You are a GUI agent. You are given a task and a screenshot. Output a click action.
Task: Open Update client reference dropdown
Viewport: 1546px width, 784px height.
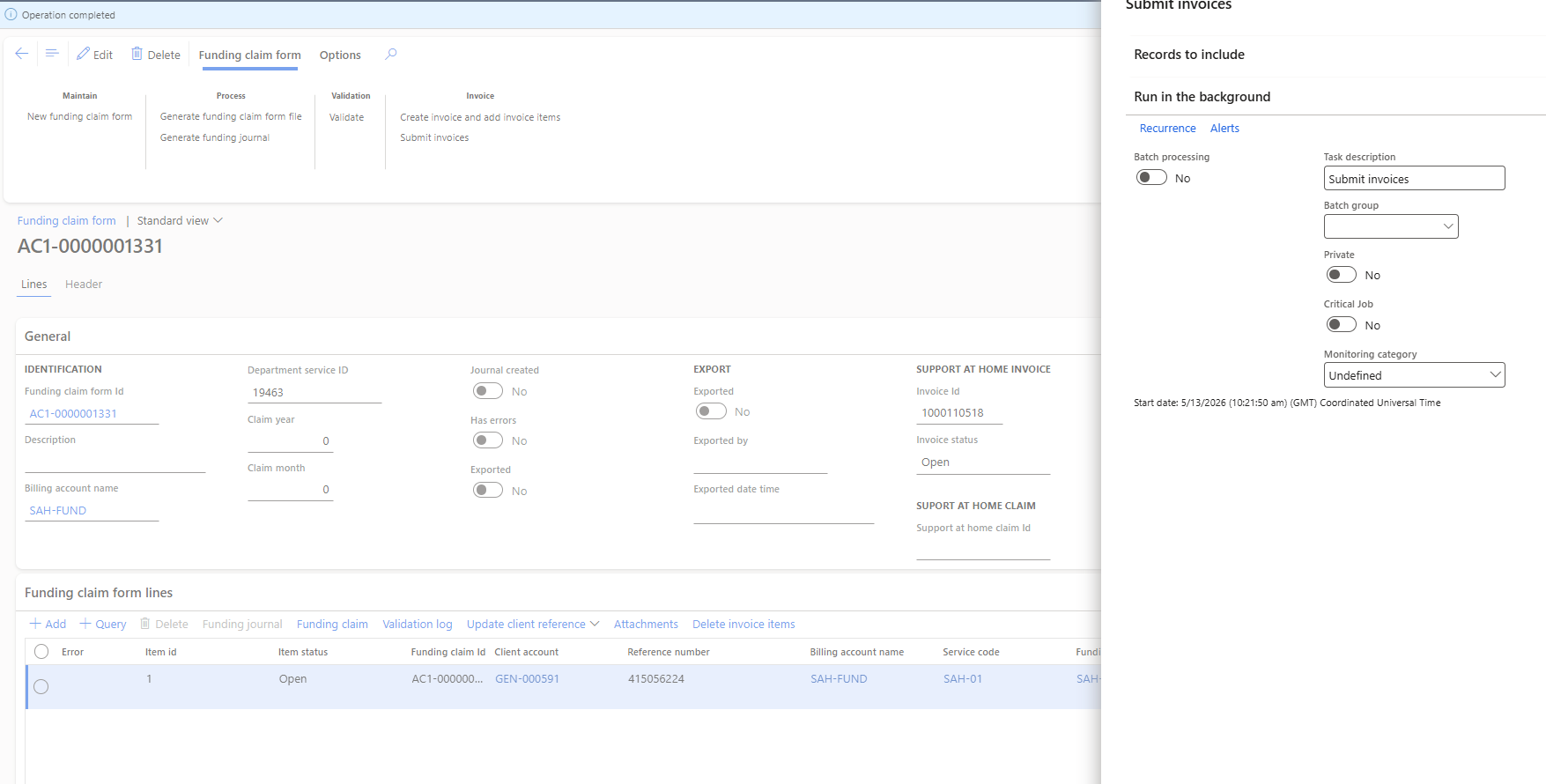tap(533, 624)
